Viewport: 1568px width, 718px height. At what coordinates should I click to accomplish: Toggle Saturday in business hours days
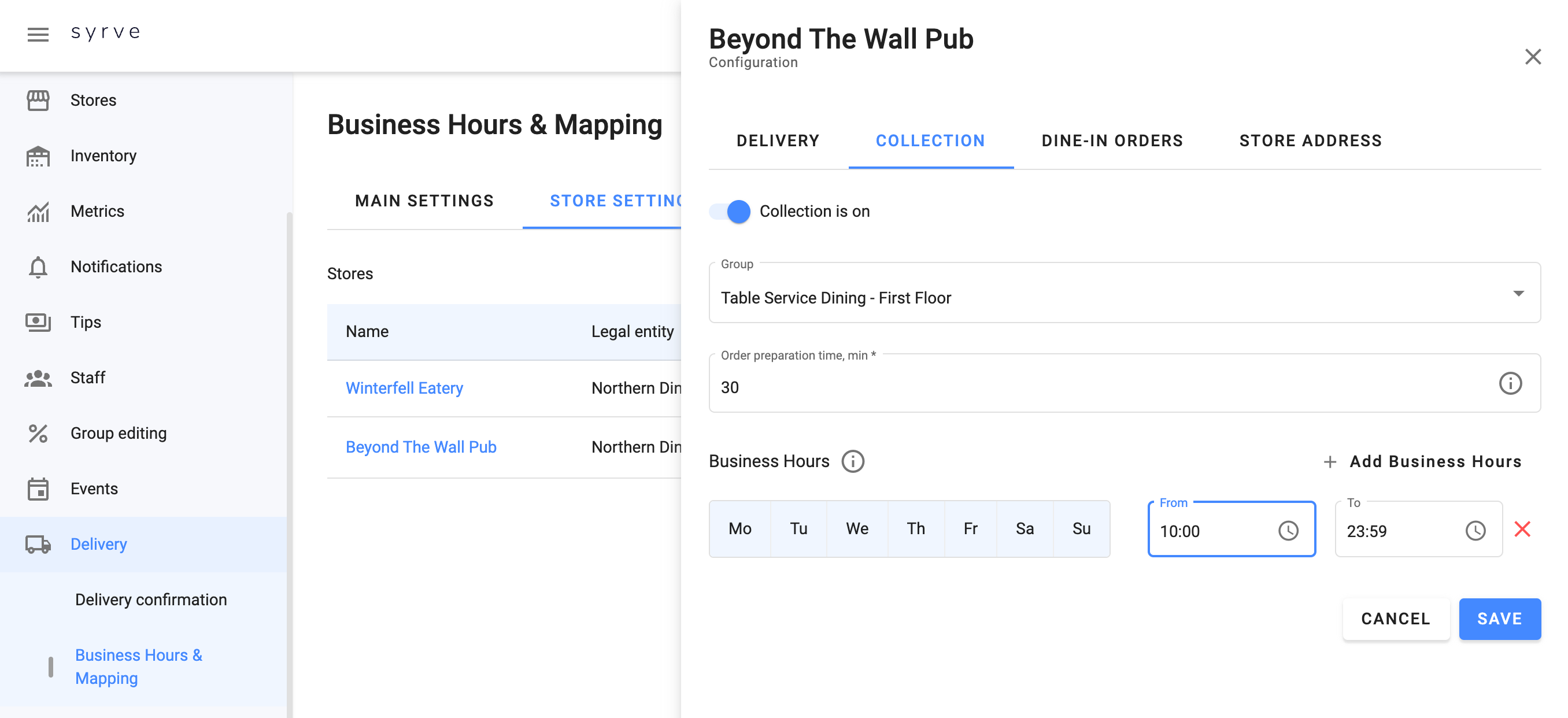coord(1025,529)
